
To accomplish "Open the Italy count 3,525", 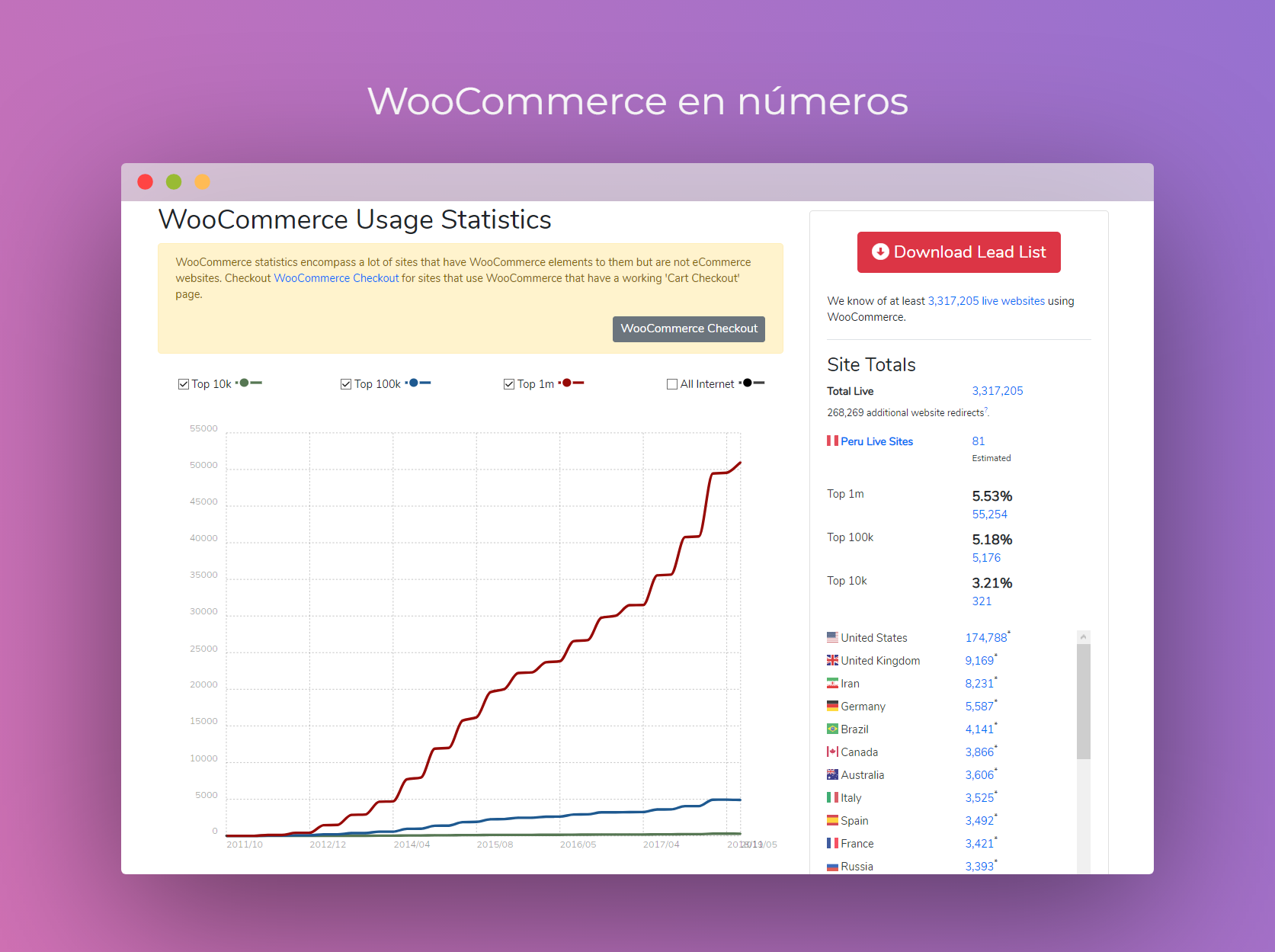I will [x=979, y=798].
